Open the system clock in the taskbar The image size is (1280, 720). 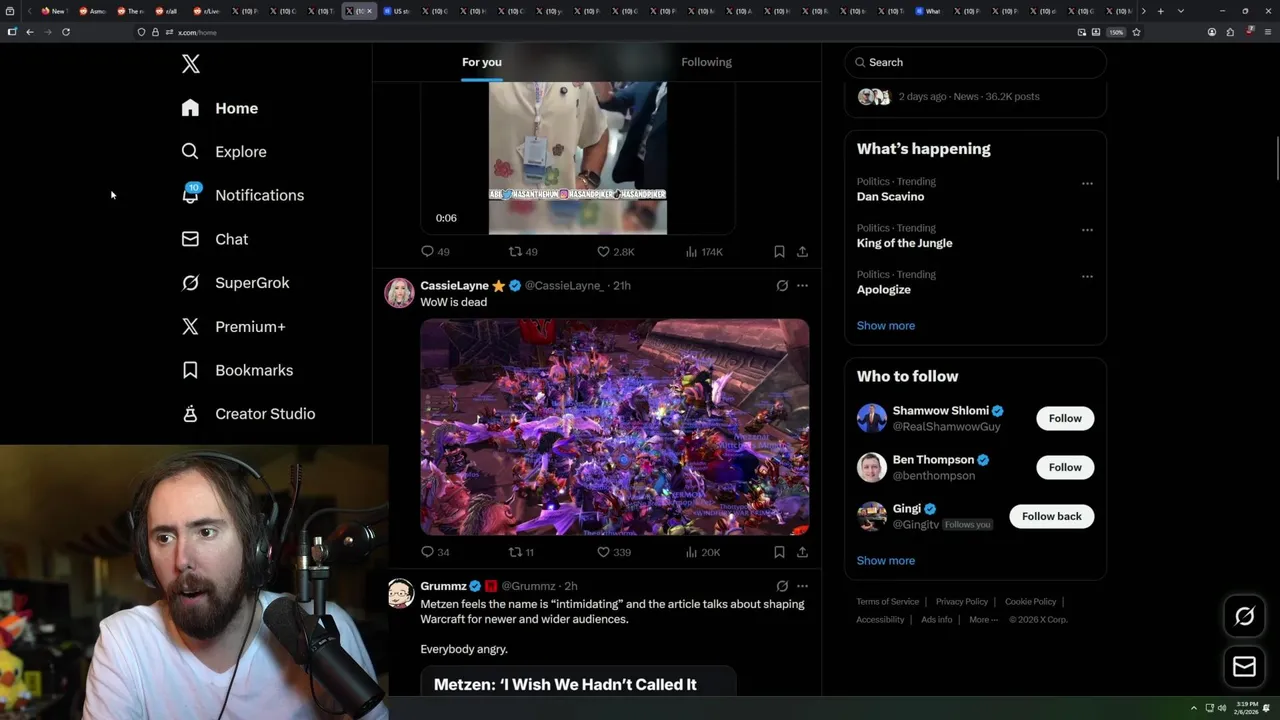(x=1247, y=707)
